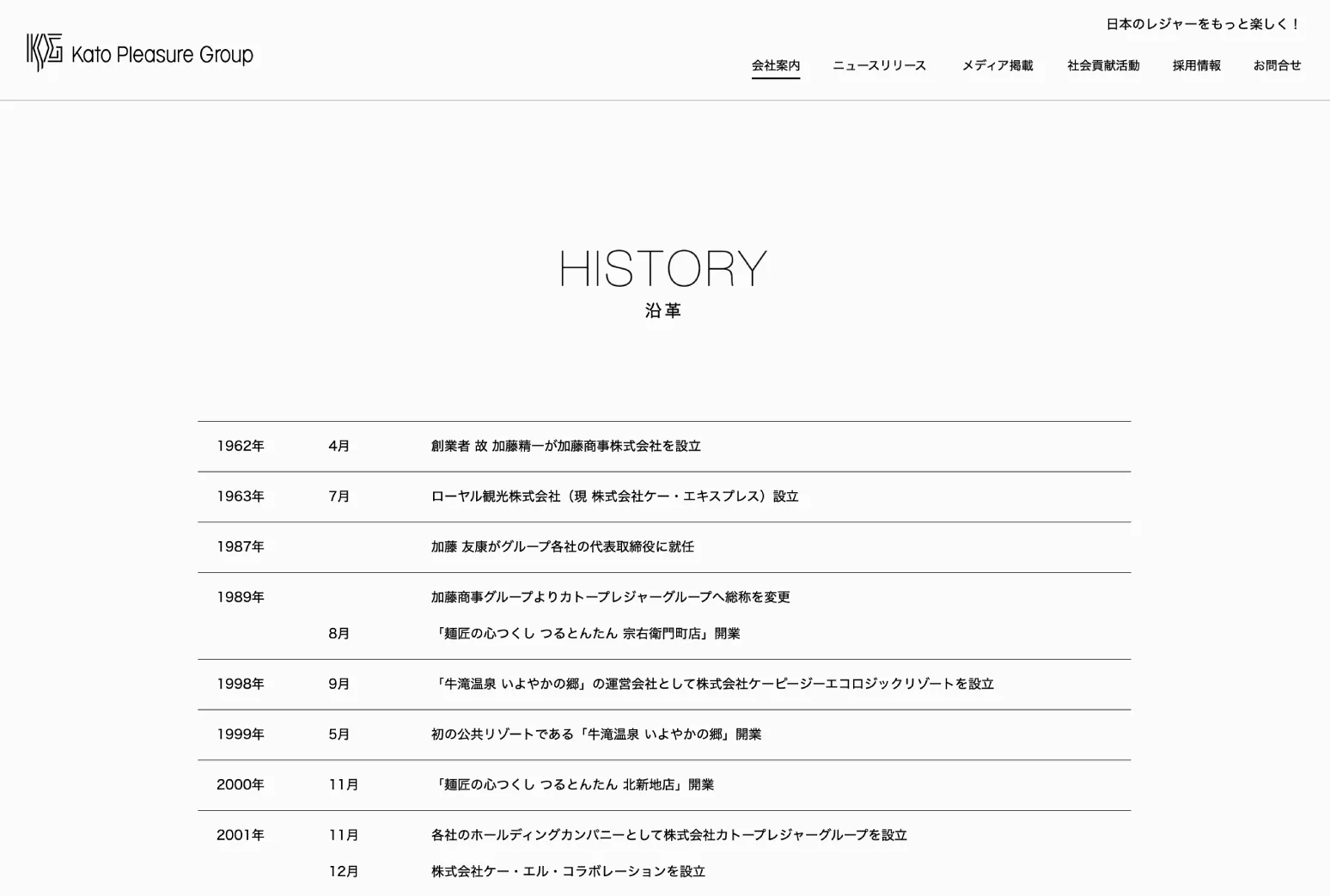
Task: Click the つるとんたん 北新地店 開業 entry
Action: click(572, 784)
